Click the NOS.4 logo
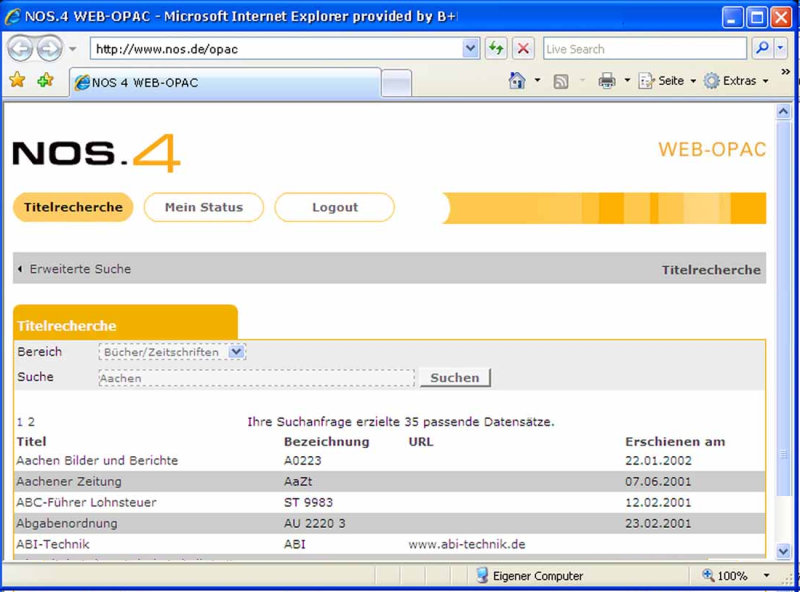This screenshot has height=592, width=800. tap(96, 153)
